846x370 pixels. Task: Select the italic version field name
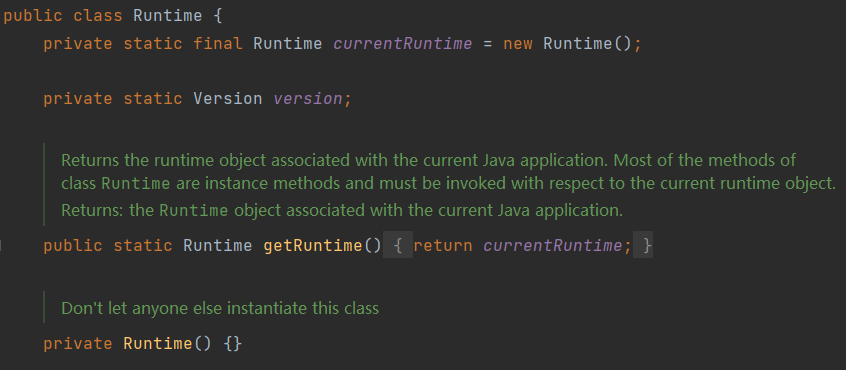tap(308, 99)
